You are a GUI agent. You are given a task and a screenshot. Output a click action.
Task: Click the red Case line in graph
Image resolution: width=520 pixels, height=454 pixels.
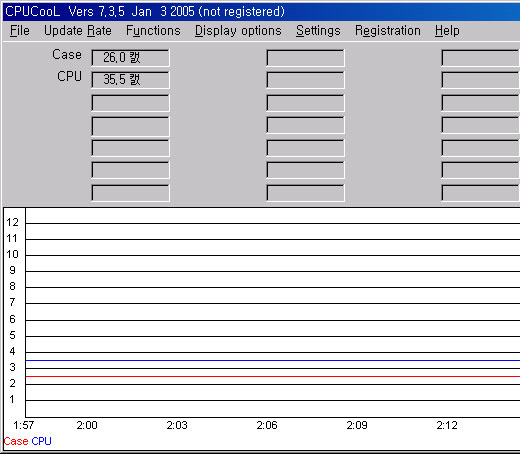[273, 376]
